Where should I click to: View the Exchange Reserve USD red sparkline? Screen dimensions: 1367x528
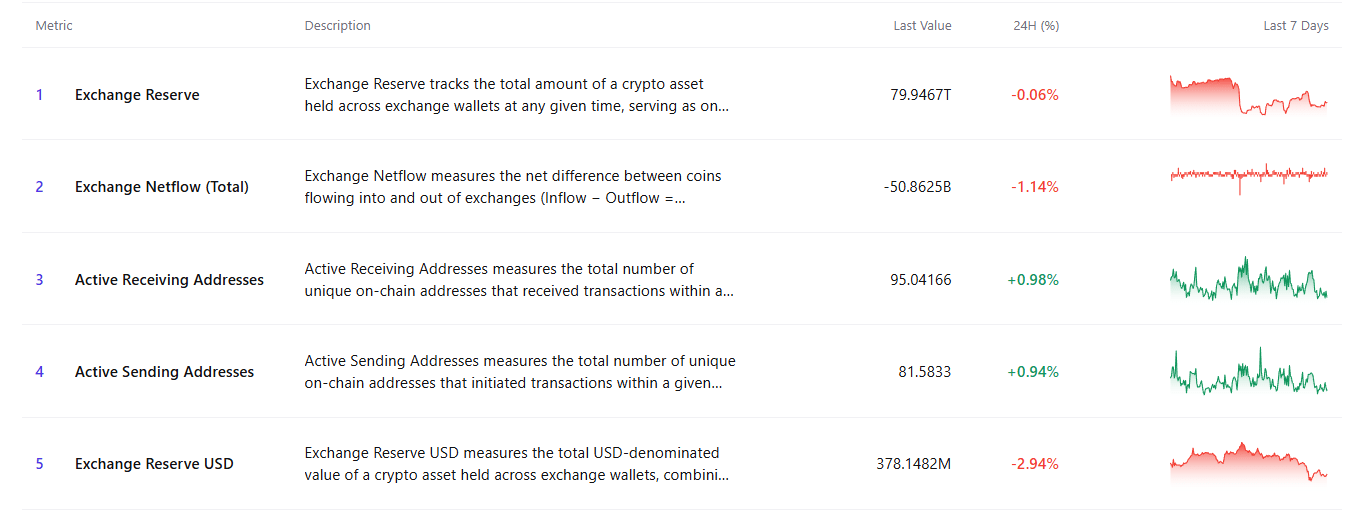[1249, 463]
